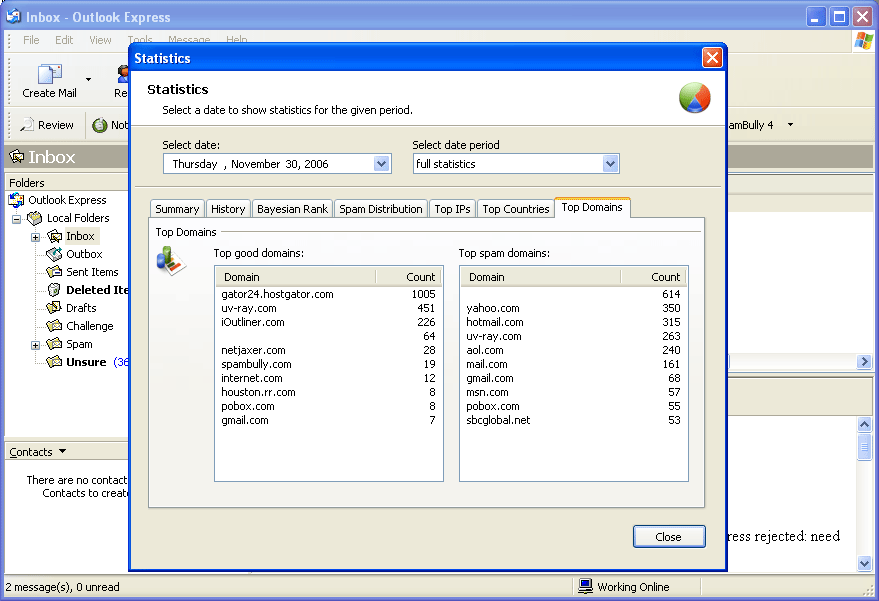The image size is (879, 601).
Task: Collapse the Local Folders tree node
Action: pyautogui.click(x=16, y=219)
